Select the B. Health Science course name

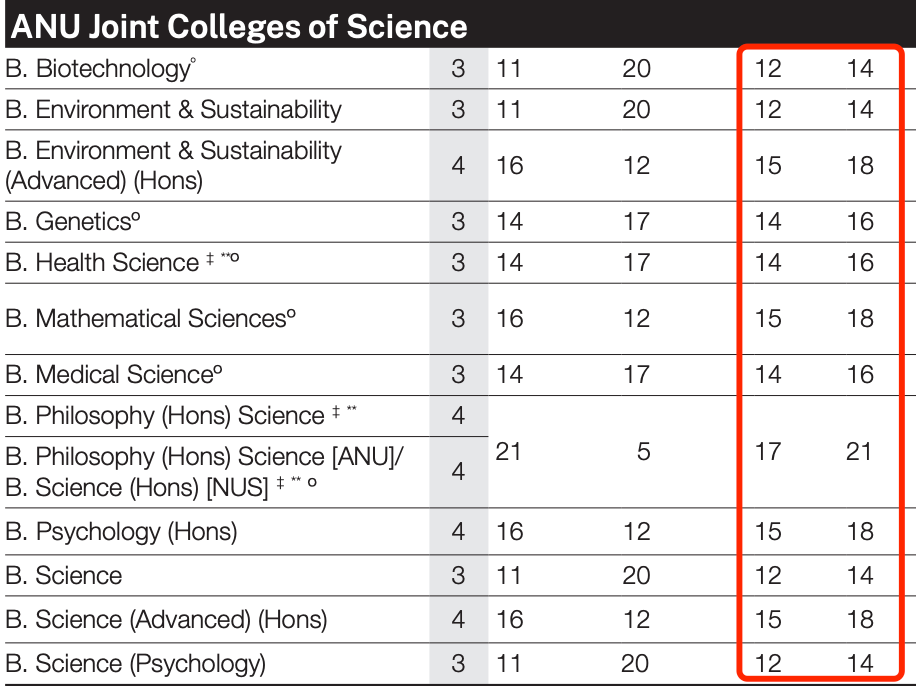118,263
